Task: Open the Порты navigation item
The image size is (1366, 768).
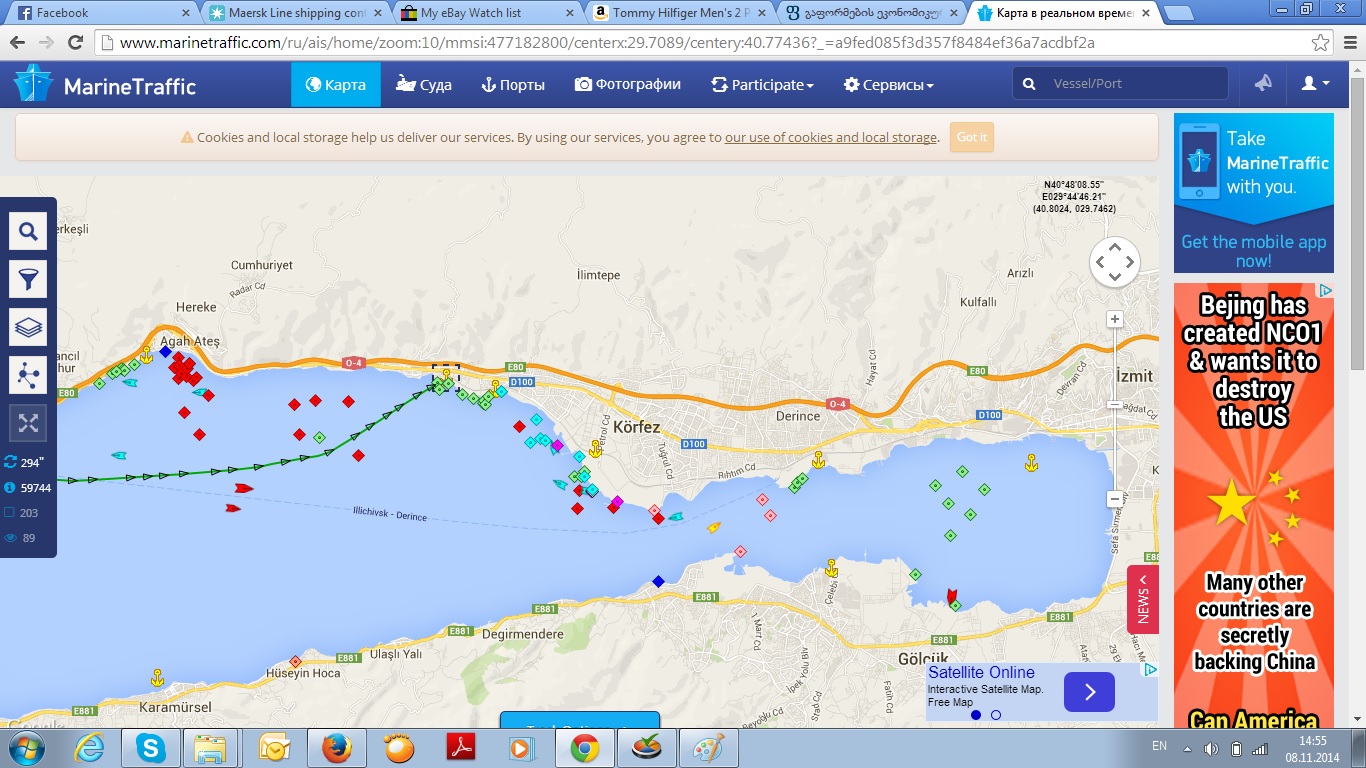Action: click(513, 85)
